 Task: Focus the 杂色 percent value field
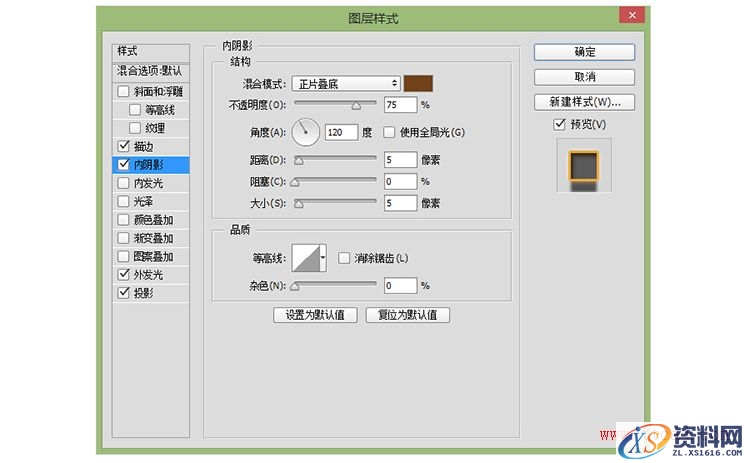coord(400,286)
